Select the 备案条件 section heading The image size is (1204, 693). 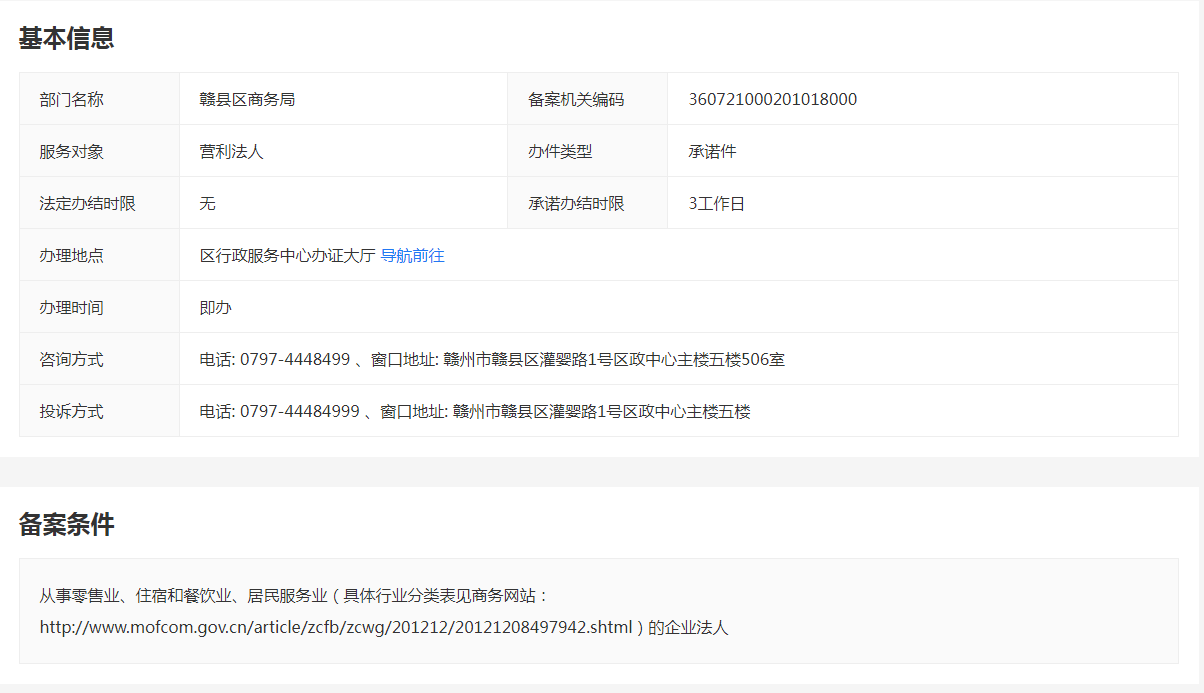(x=66, y=524)
